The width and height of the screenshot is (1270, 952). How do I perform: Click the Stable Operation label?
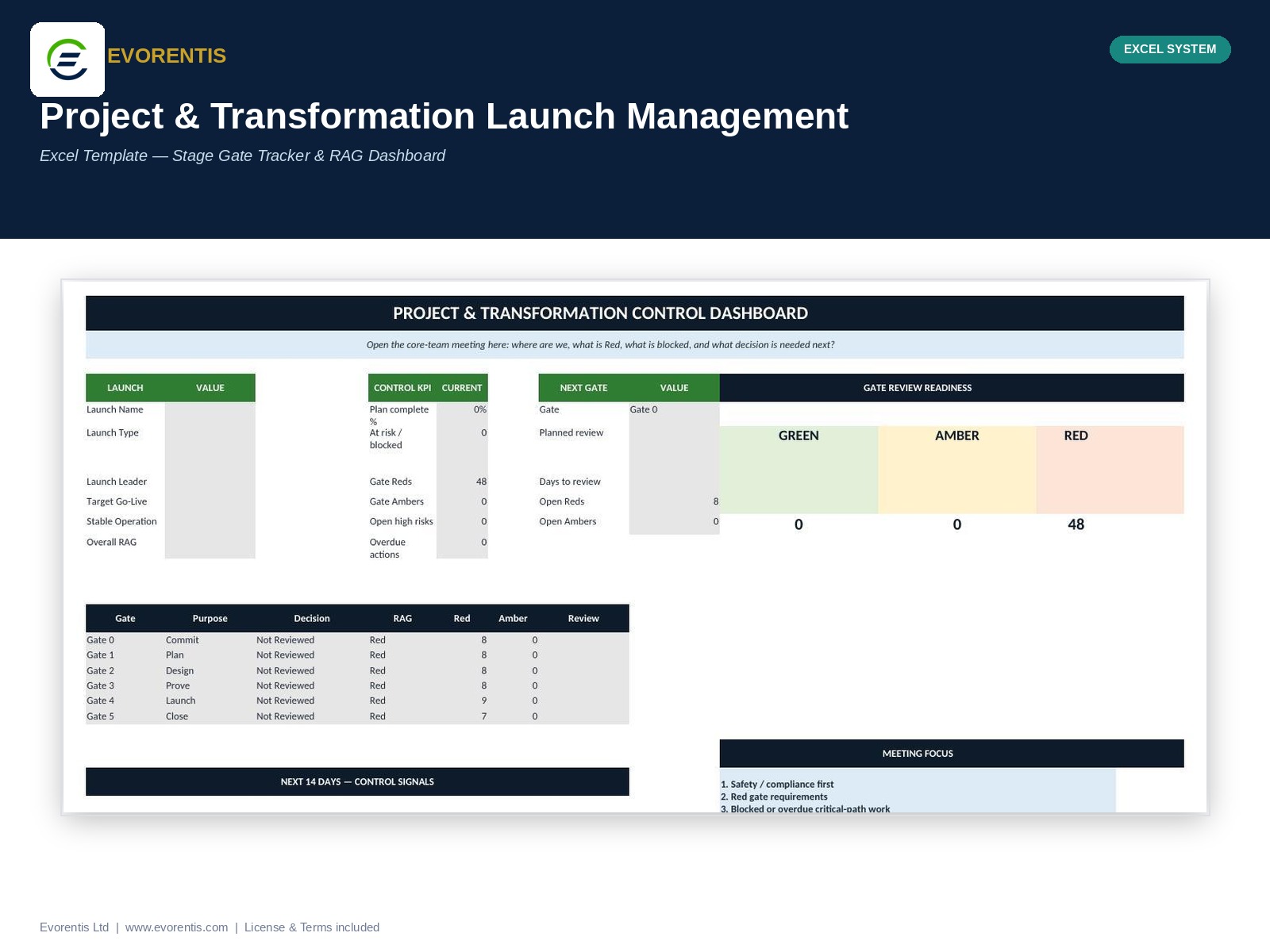121,521
